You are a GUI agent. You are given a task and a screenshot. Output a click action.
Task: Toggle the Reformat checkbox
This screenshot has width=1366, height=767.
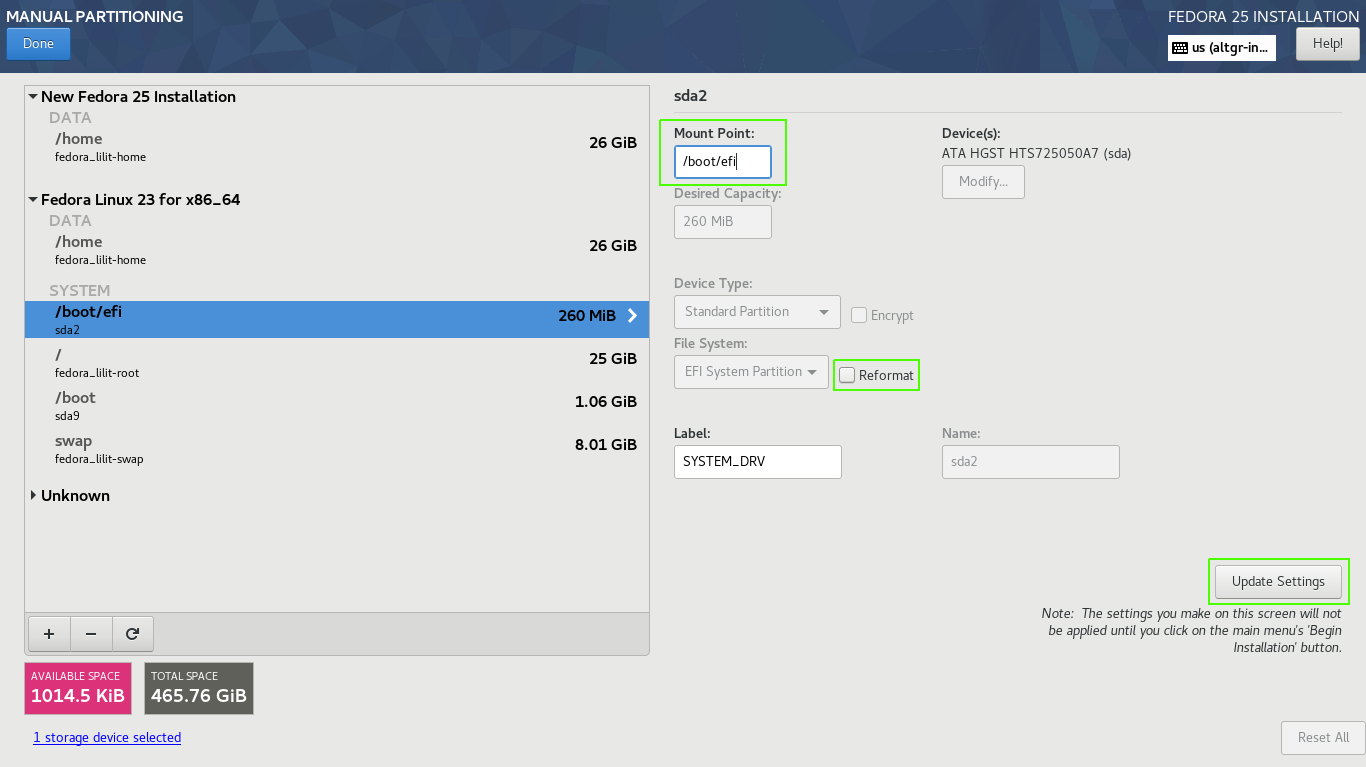(x=847, y=375)
